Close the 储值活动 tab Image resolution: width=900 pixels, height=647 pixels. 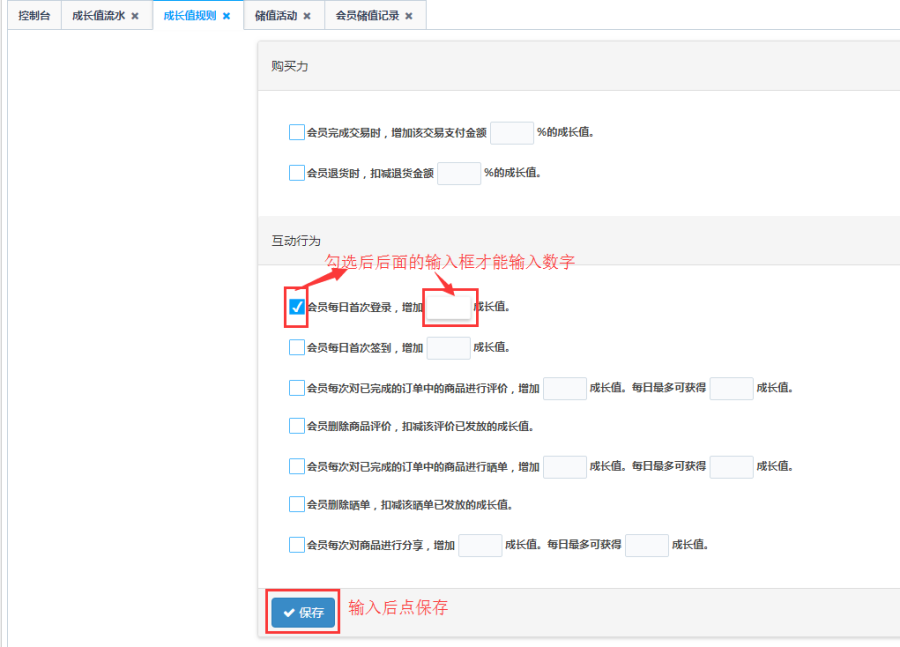[306, 16]
